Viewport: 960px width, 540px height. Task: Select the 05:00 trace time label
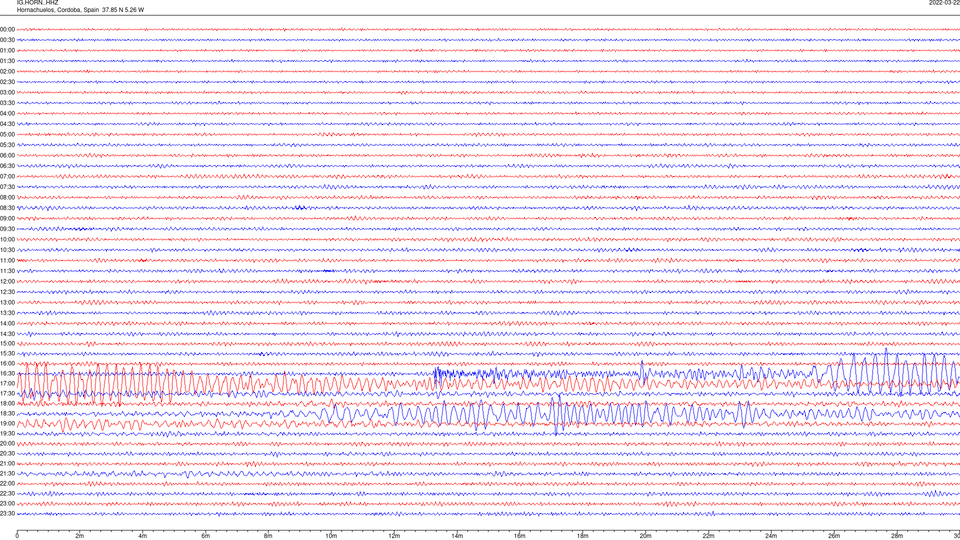click(7, 135)
